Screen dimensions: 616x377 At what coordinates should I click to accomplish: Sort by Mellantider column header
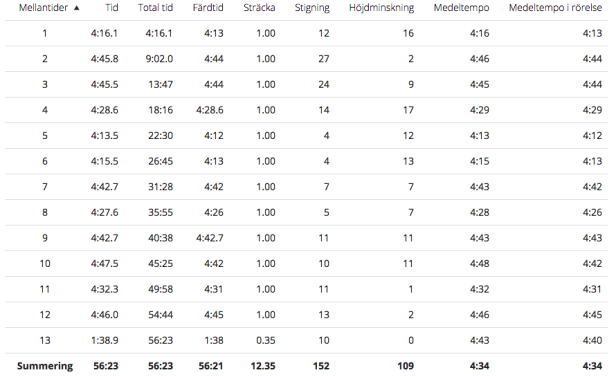[43, 7]
